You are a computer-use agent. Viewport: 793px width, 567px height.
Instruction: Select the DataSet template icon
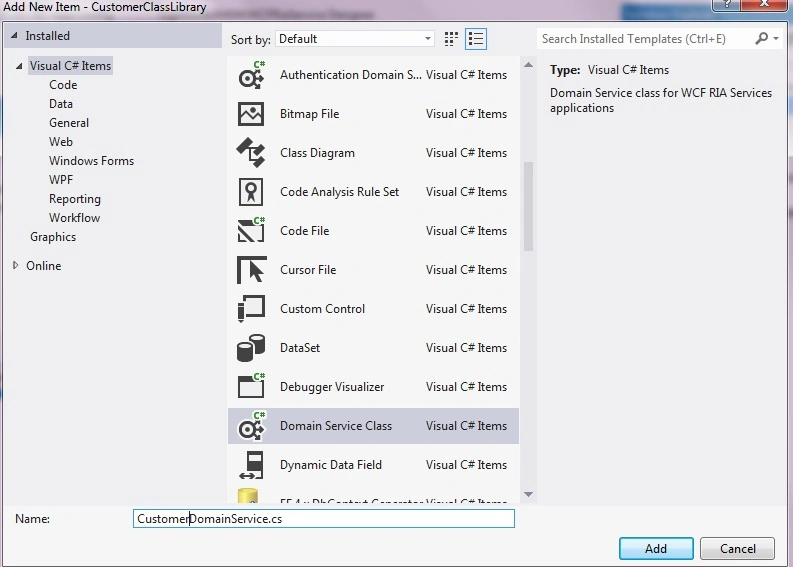[251, 347]
